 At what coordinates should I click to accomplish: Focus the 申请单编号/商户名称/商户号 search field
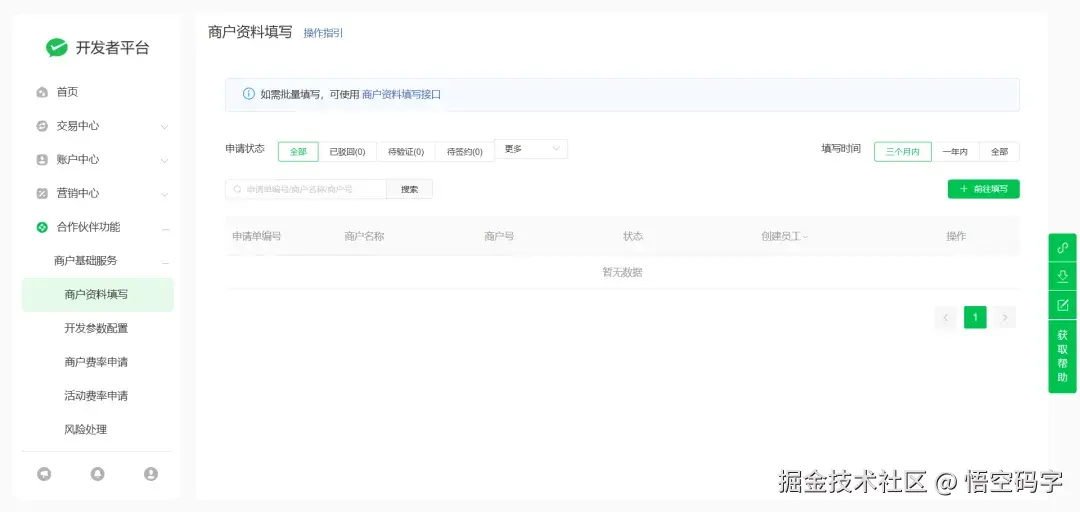[x=306, y=189]
